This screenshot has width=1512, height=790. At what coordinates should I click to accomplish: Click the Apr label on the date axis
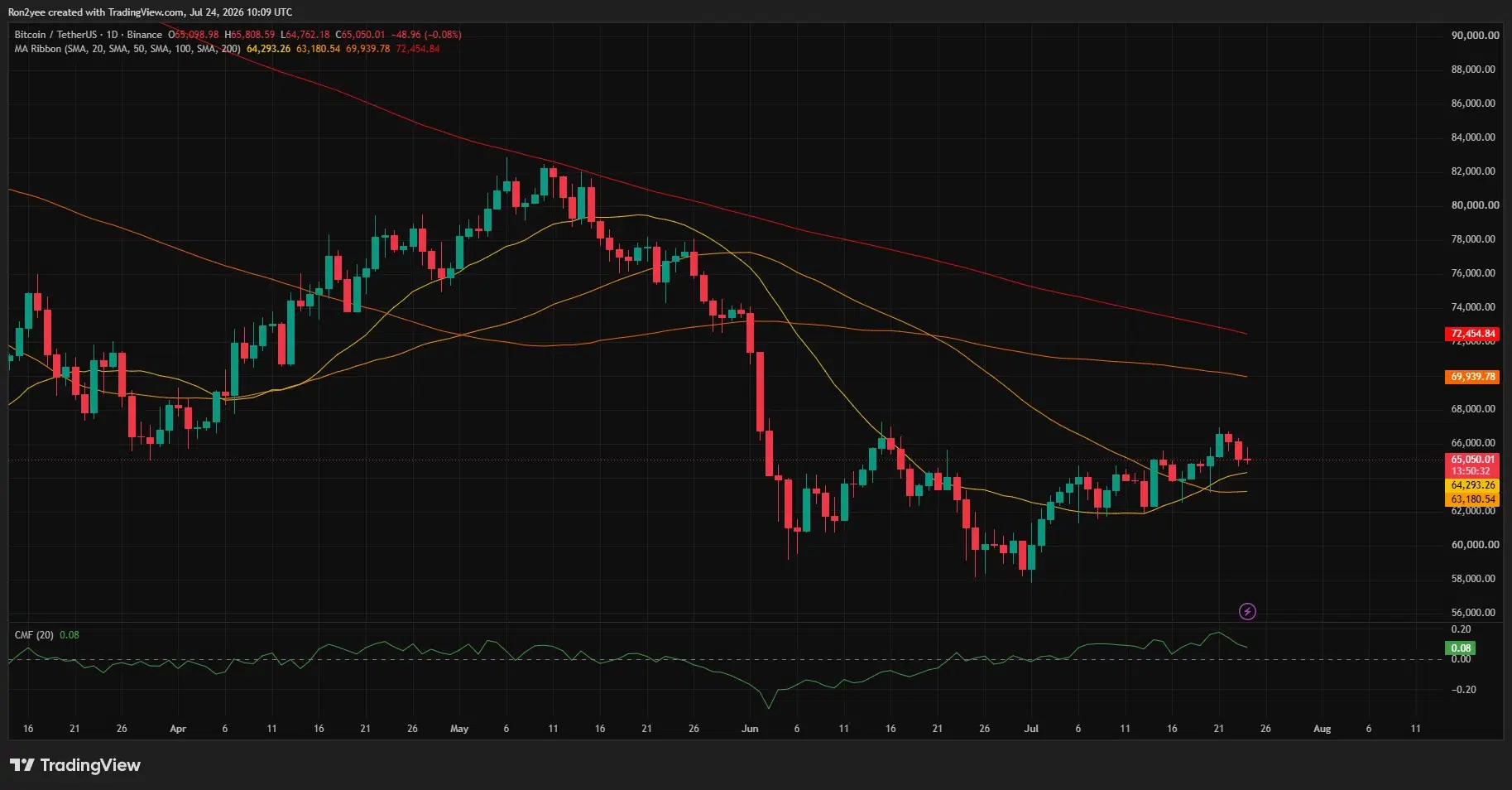coord(178,729)
